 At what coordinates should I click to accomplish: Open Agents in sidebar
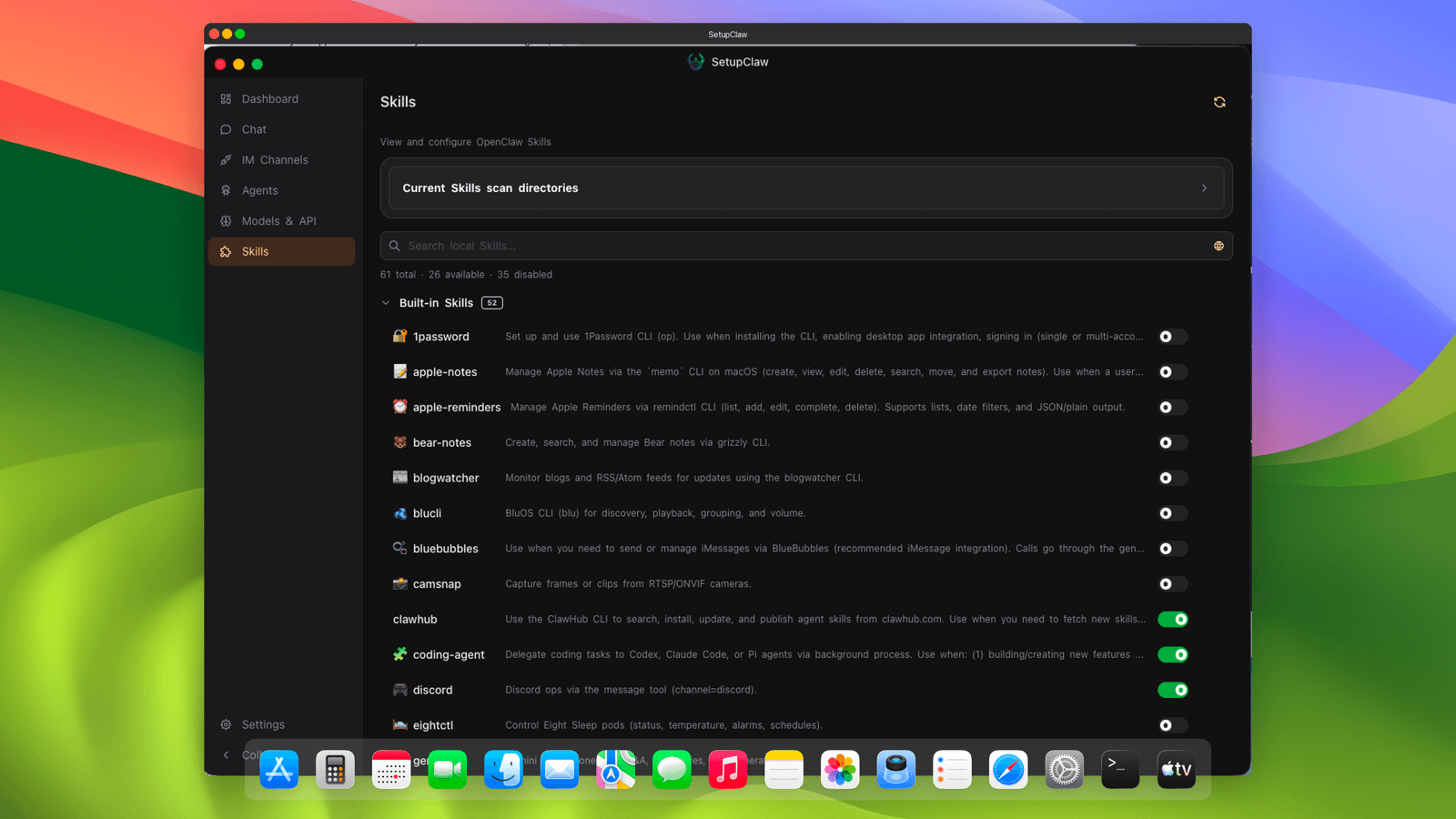tap(281, 190)
